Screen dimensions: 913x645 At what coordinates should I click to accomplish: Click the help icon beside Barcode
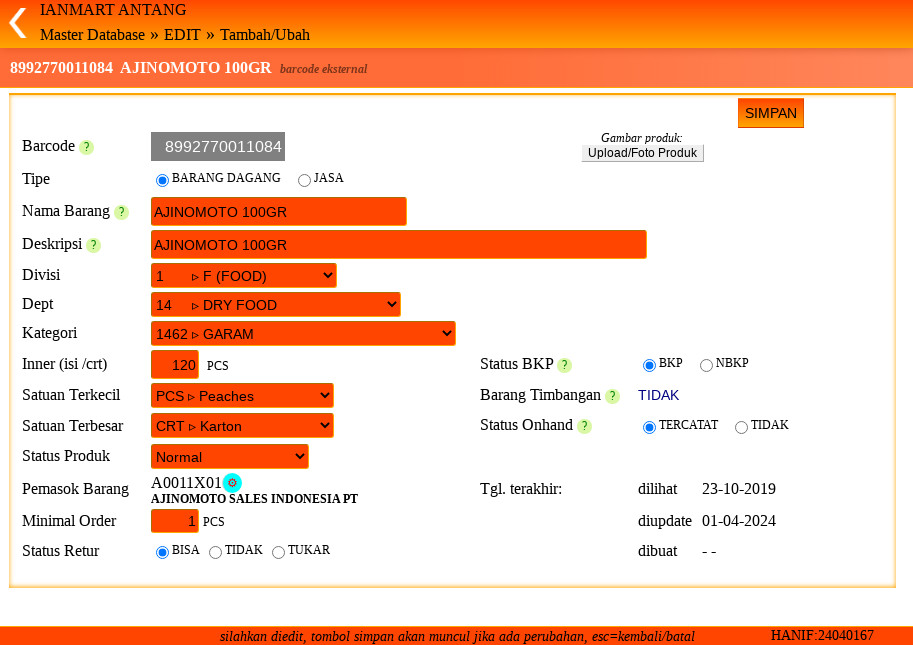(86, 147)
